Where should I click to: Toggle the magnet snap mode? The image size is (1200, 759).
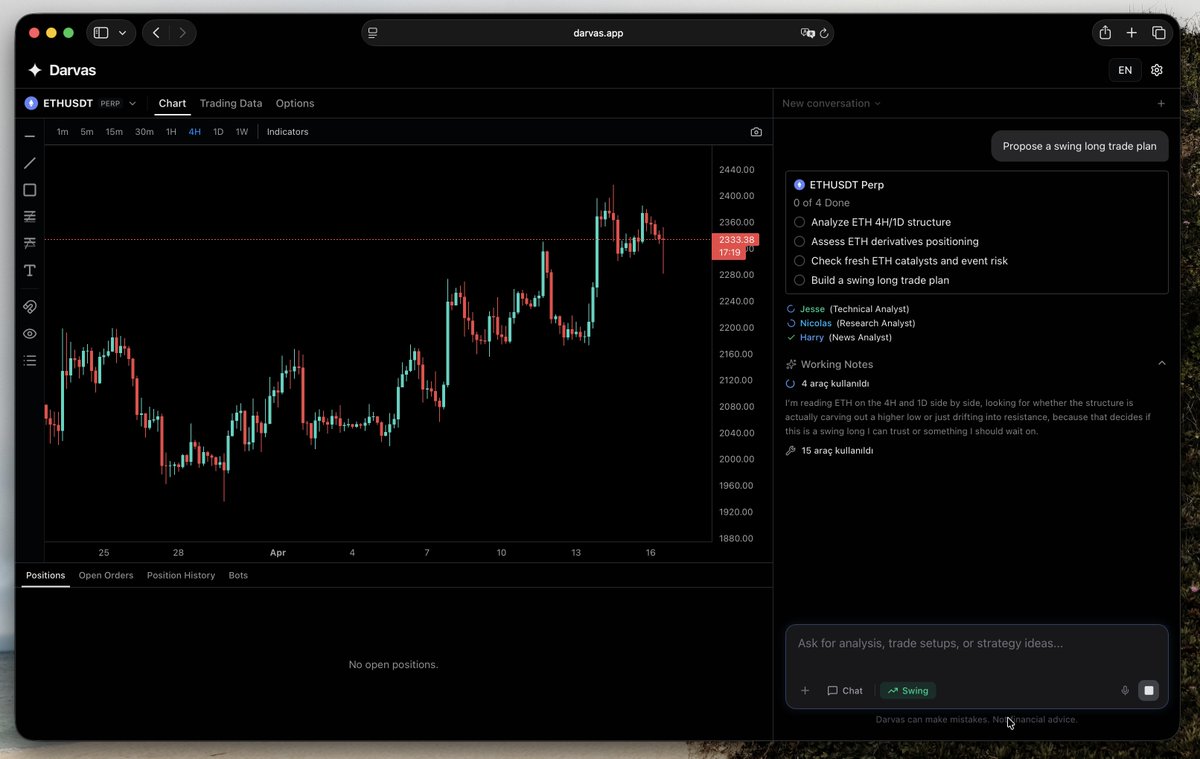click(x=29, y=307)
